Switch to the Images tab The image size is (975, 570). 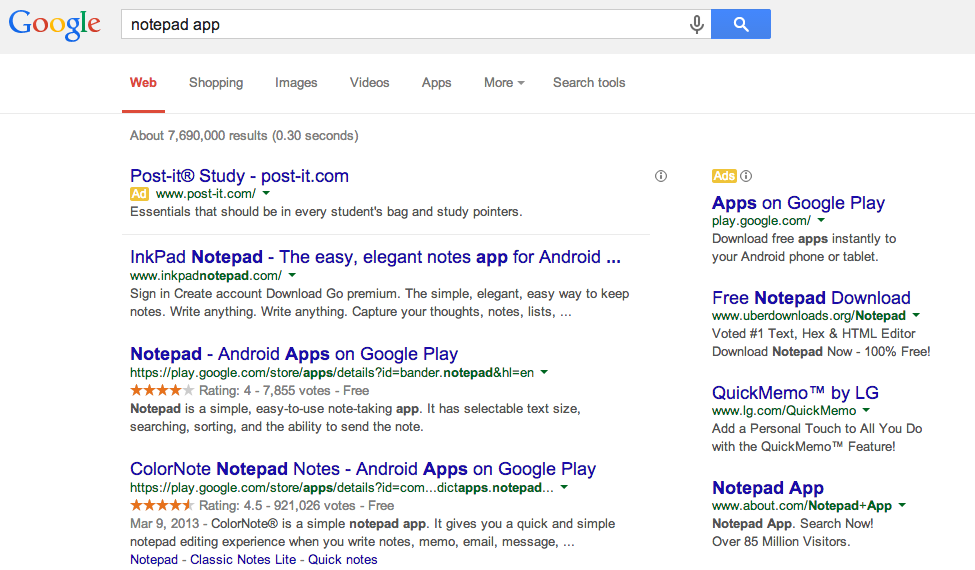pyautogui.click(x=296, y=83)
